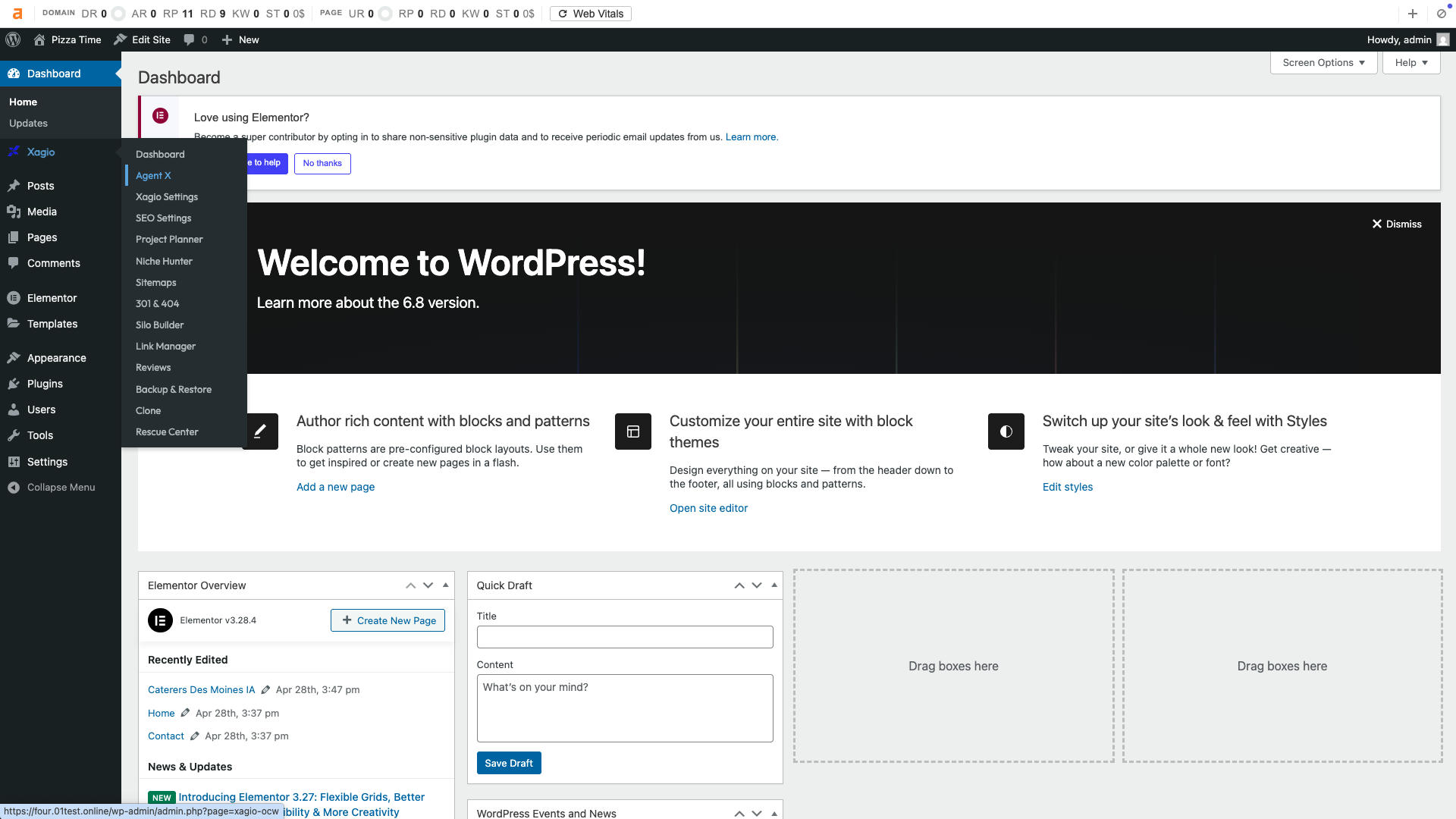Click the Settings icon in the sidebar
The image size is (1456, 819).
14,462
